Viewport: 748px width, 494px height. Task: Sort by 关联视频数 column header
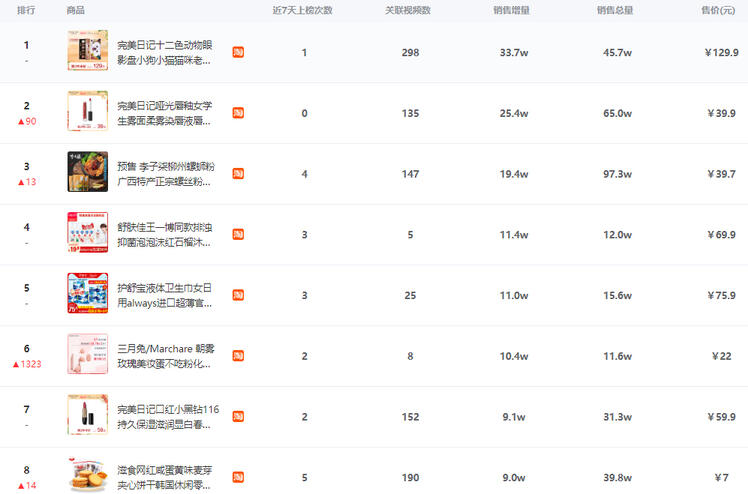(x=408, y=10)
